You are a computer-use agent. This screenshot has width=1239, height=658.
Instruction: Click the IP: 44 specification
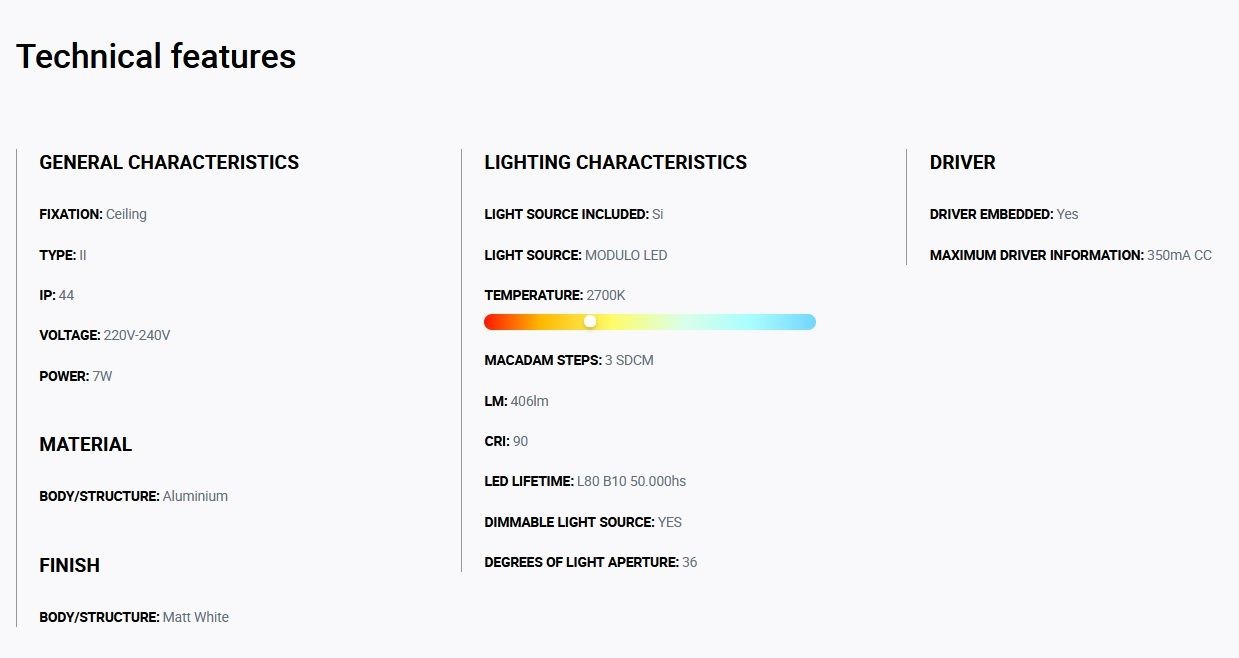point(57,295)
